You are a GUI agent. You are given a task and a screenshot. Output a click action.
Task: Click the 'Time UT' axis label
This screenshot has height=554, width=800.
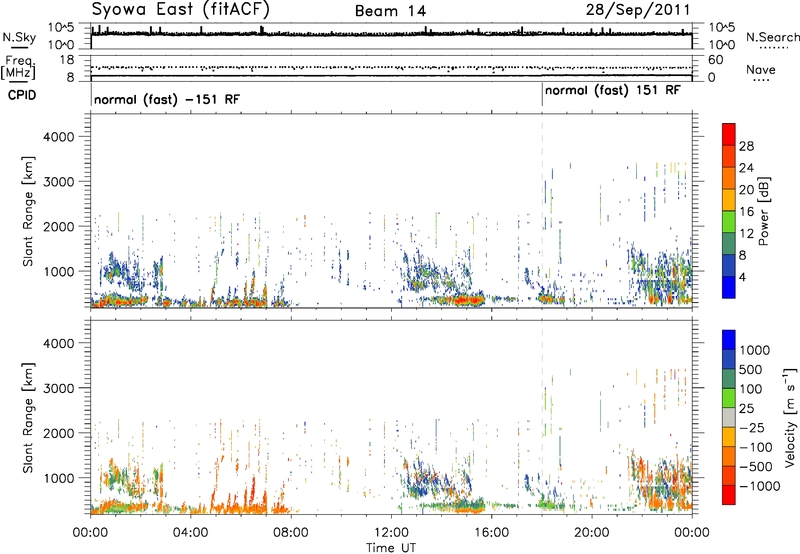391,548
